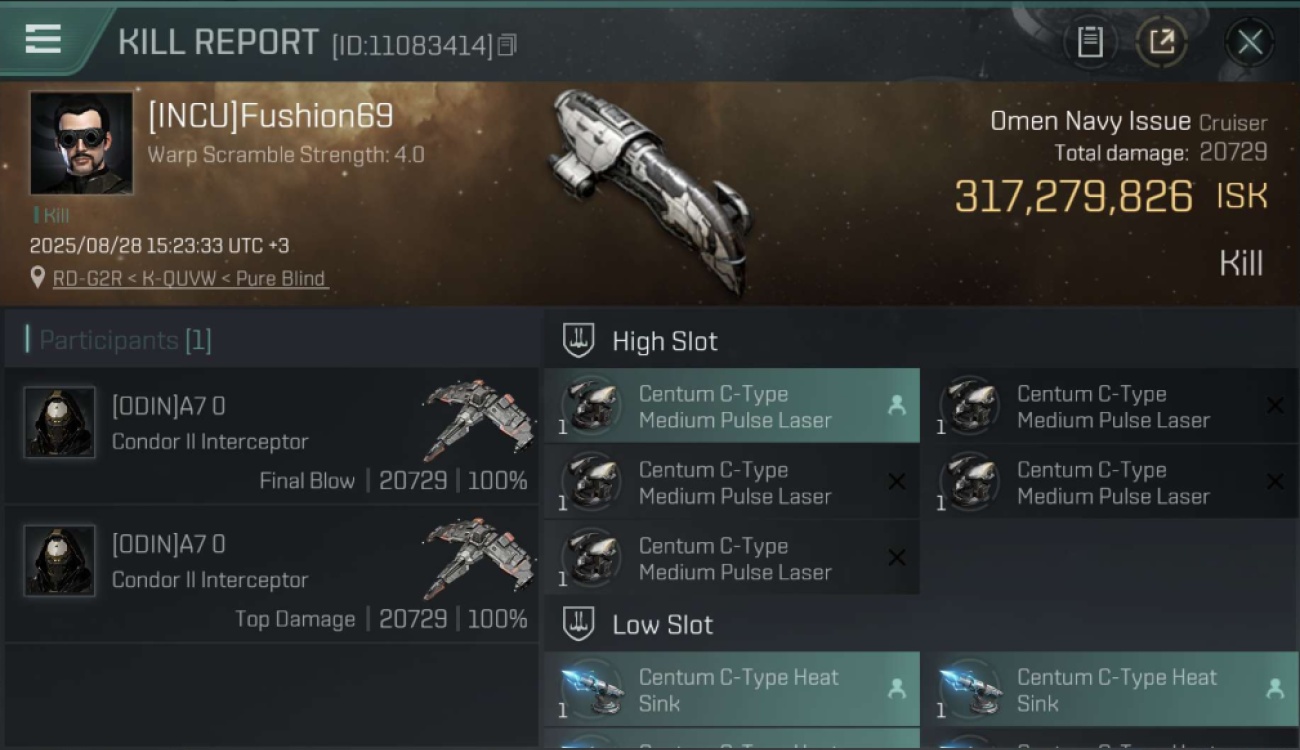Click the person icon on the first pulse laser
This screenshot has height=750, width=1300.
(896, 405)
